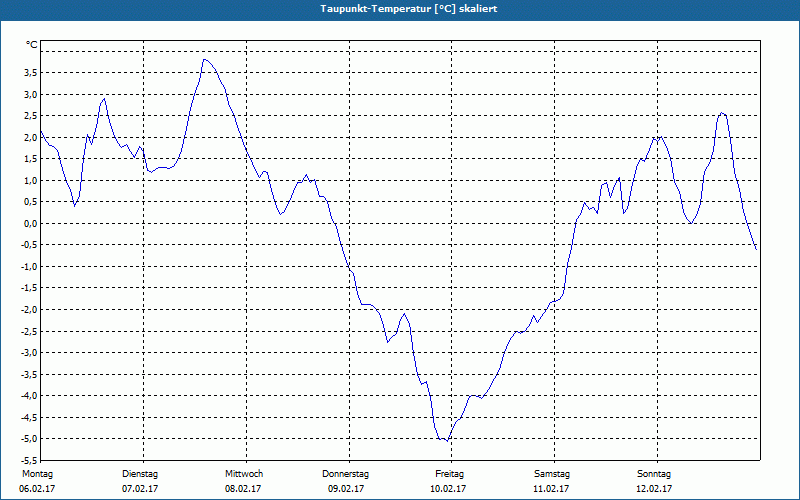Click the 09.02.17 date label
Image resolution: width=800 pixels, height=500 pixels.
click(x=346, y=489)
